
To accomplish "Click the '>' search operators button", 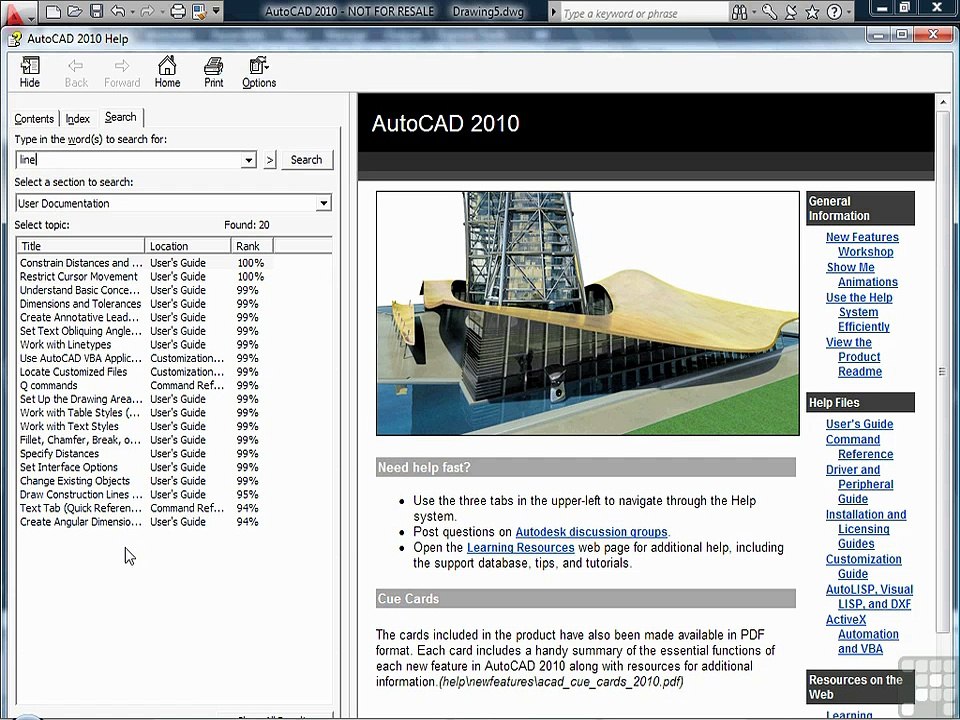I will pos(270,160).
